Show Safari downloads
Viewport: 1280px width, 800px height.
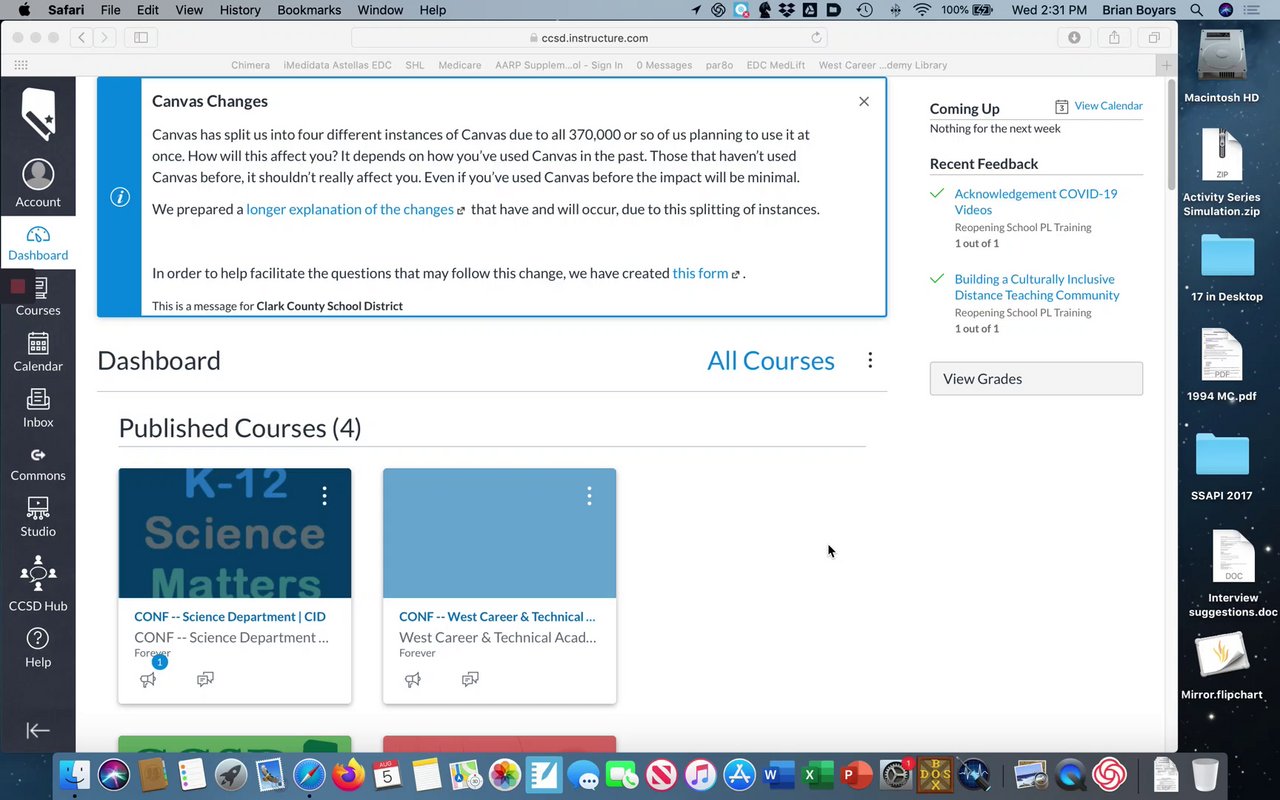[x=1074, y=37]
